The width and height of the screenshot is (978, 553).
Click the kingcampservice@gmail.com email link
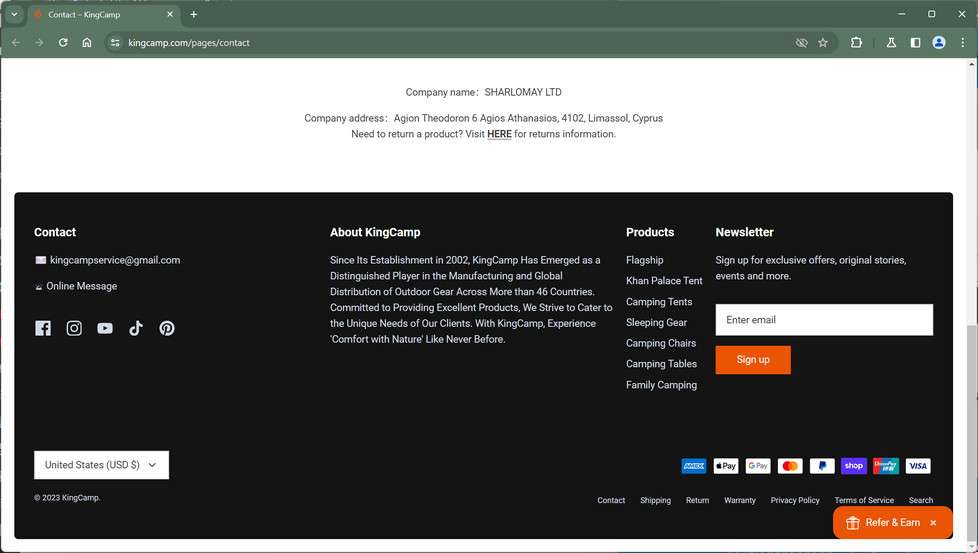115,260
